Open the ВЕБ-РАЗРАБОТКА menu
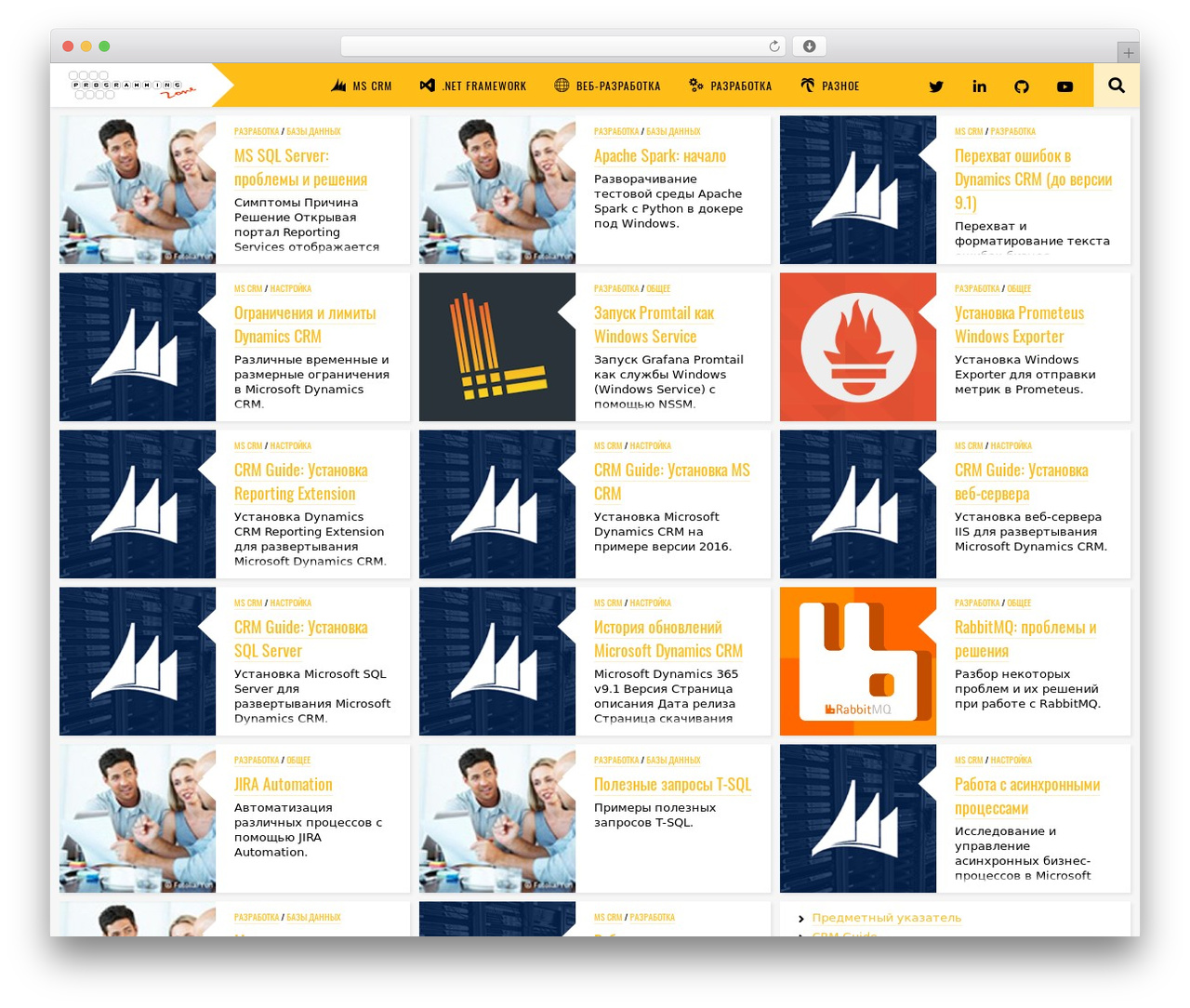The image size is (1190, 1008). click(607, 86)
